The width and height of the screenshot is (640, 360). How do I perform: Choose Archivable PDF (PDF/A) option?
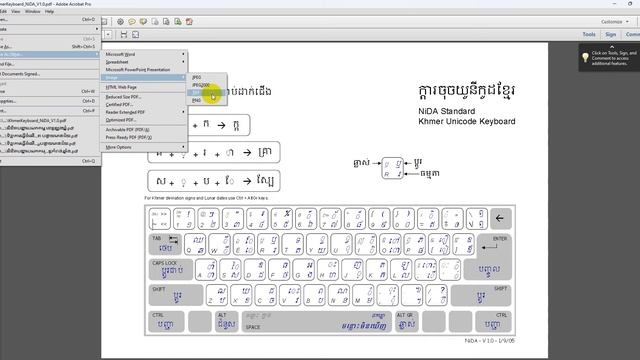(144, 130)
